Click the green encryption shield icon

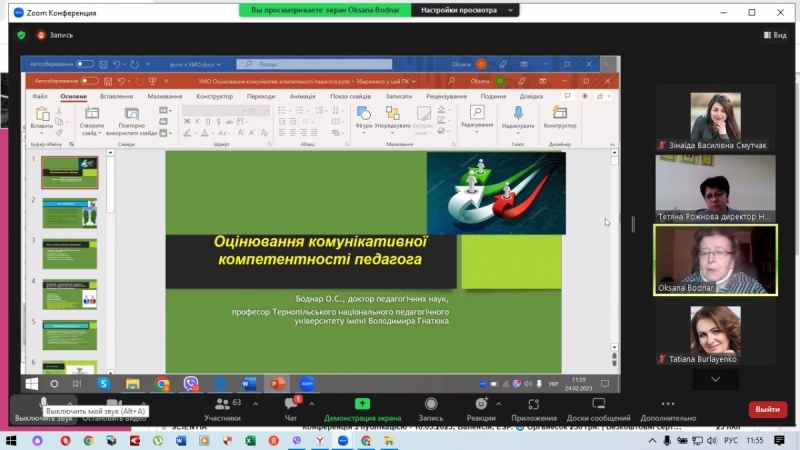click(x=21, y=35)
